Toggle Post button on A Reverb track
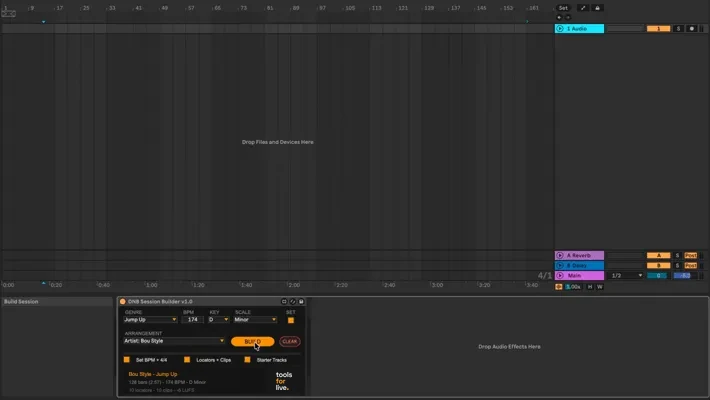The width and height of the screenshot is (710, 400). click(691, 255)
